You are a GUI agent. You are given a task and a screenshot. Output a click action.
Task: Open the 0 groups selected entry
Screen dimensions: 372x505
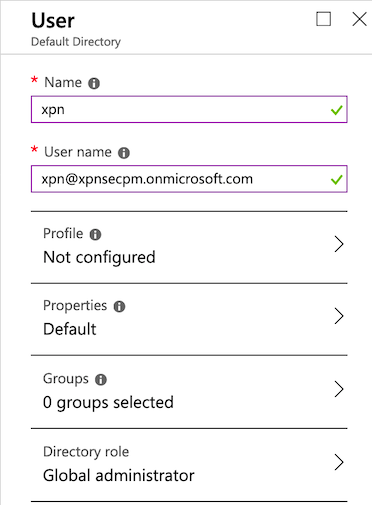108,403
